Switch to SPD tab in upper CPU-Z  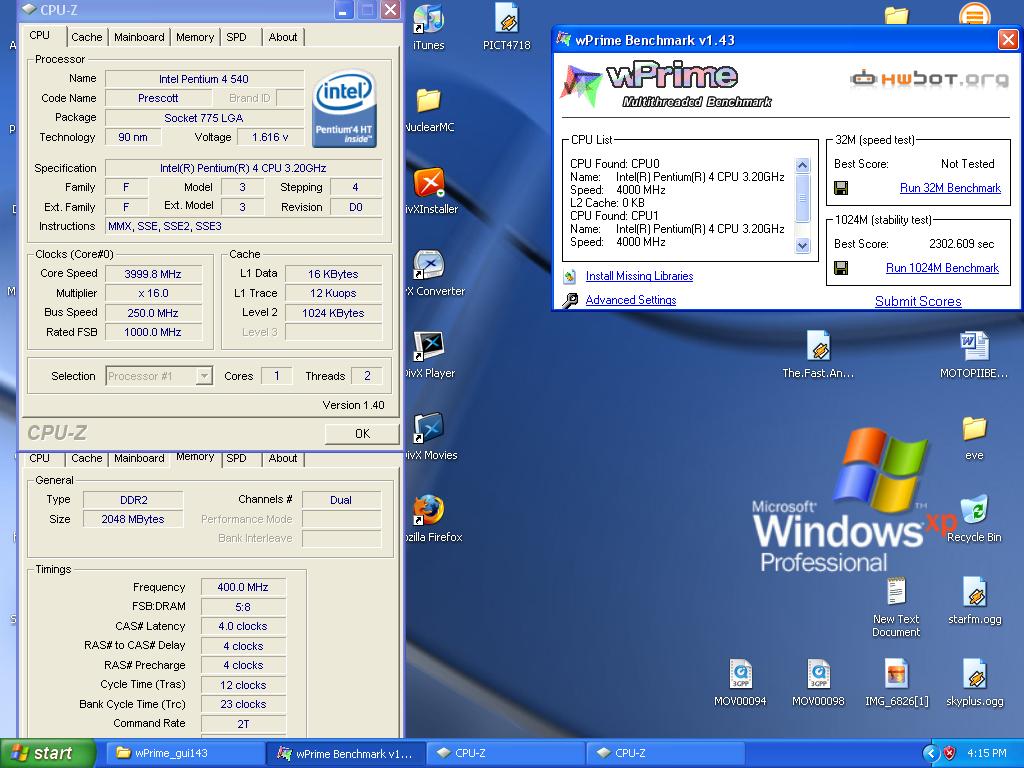tap(236, 37)
